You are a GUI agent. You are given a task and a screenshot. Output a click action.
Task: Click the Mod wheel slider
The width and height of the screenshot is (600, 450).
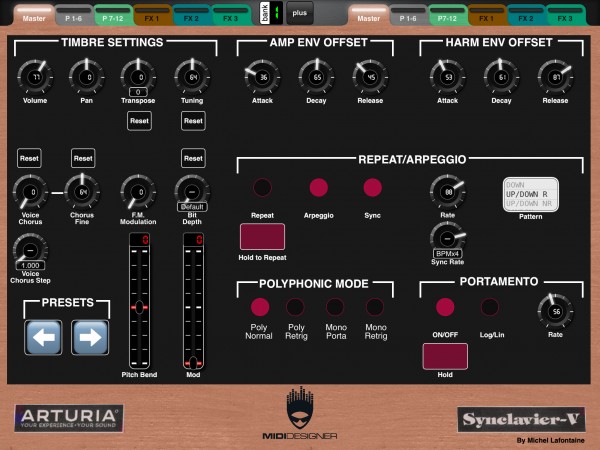(x=193, y=300)
